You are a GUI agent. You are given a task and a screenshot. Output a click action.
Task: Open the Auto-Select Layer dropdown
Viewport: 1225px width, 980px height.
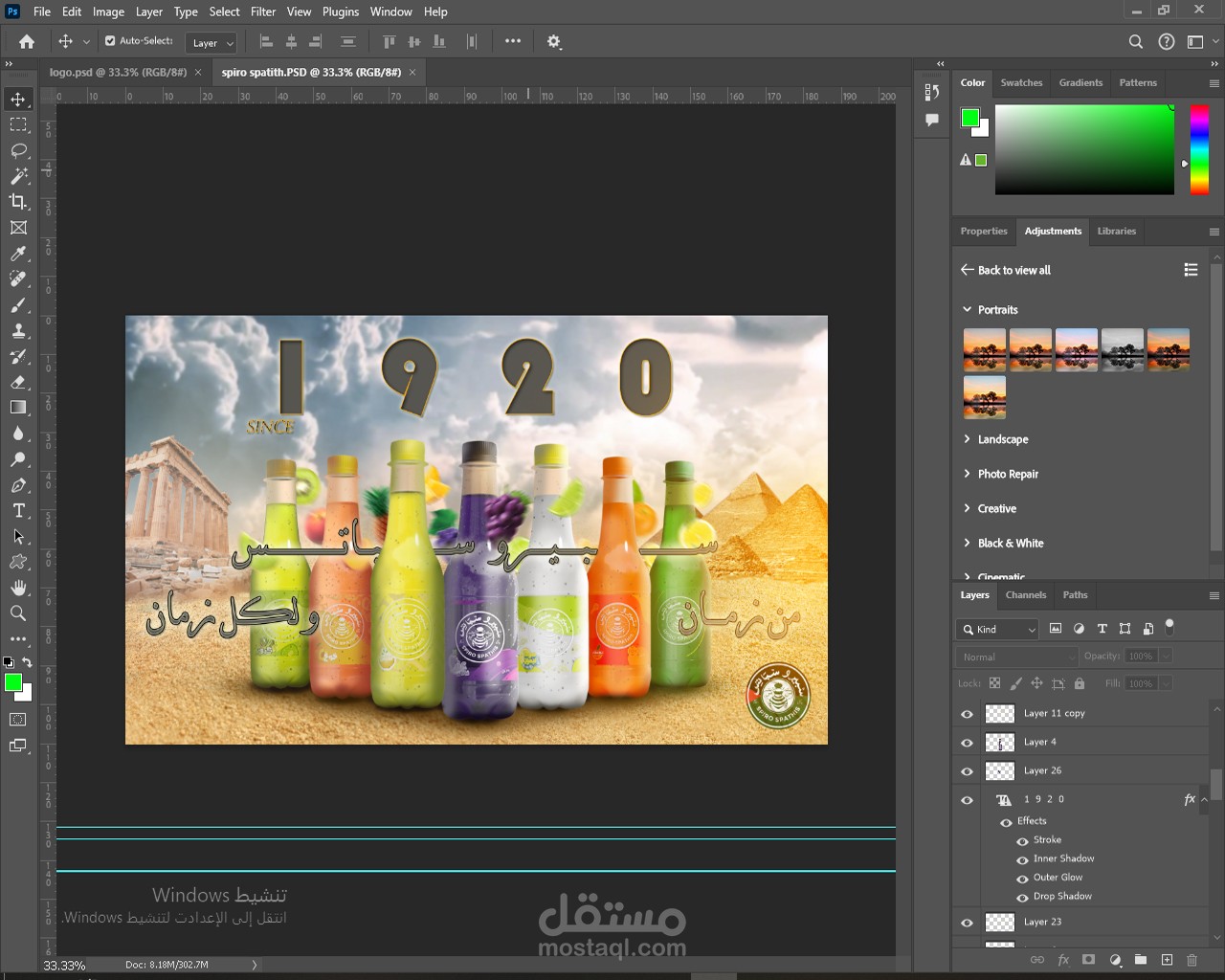click(x=211, y=43)
